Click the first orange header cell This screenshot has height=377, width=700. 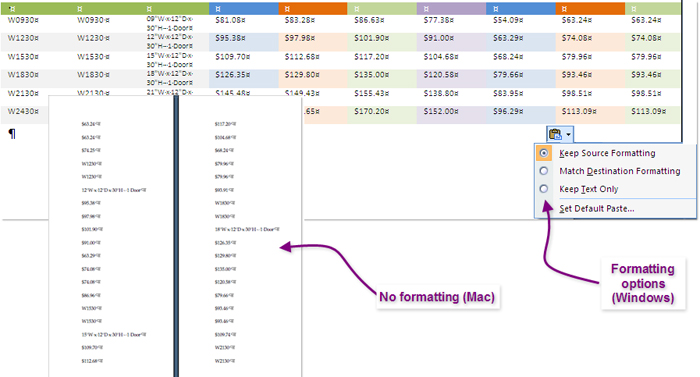[x=313, y=8]
